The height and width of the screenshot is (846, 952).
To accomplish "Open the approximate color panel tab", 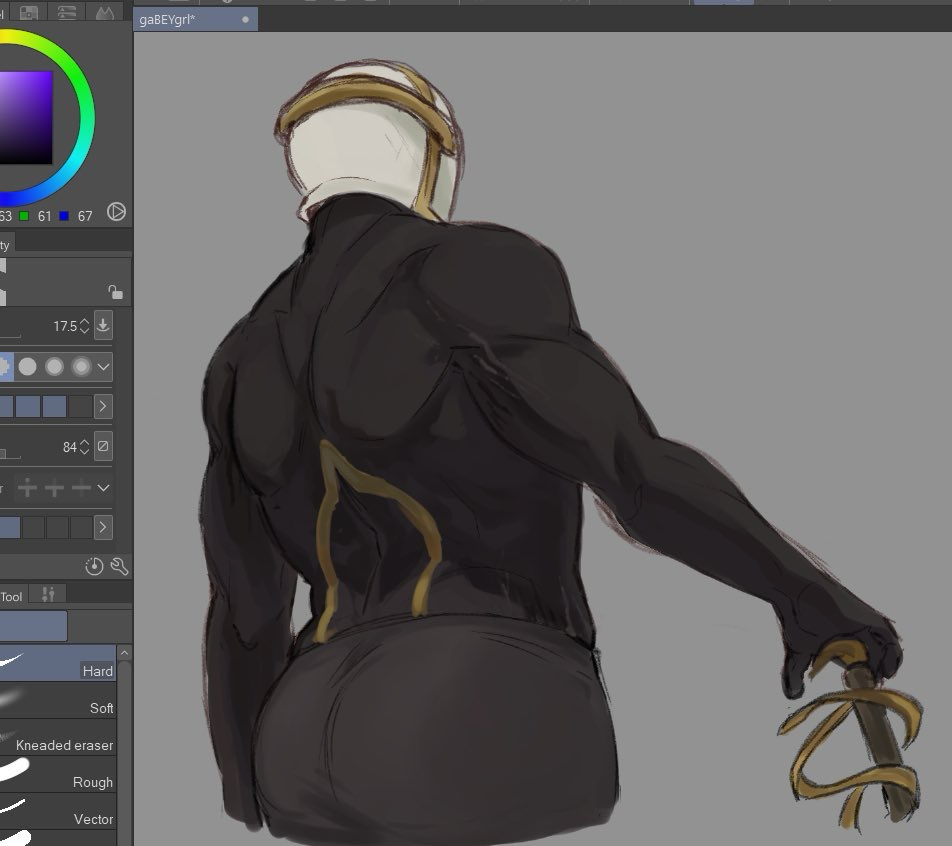I will [103, 12].
